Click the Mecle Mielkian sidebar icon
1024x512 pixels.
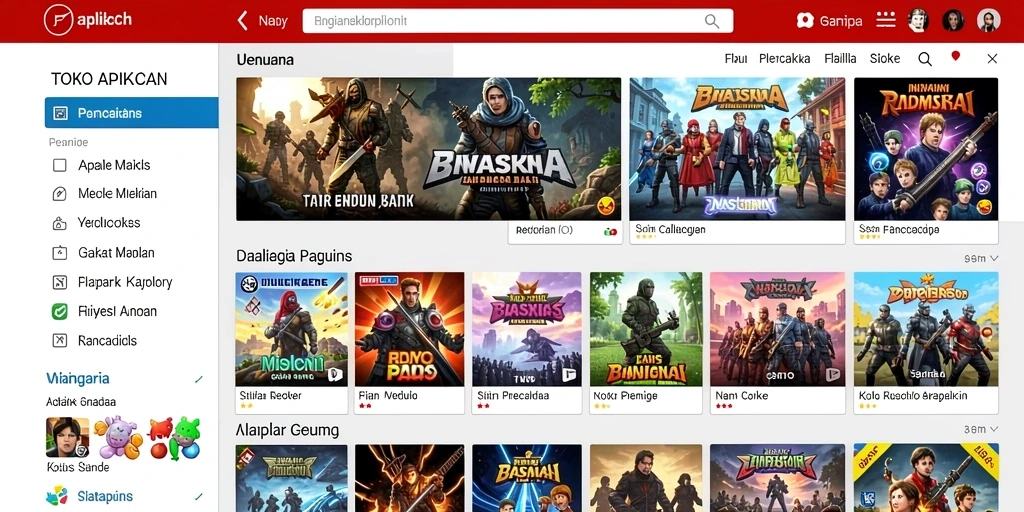click(x=59, y=194)
